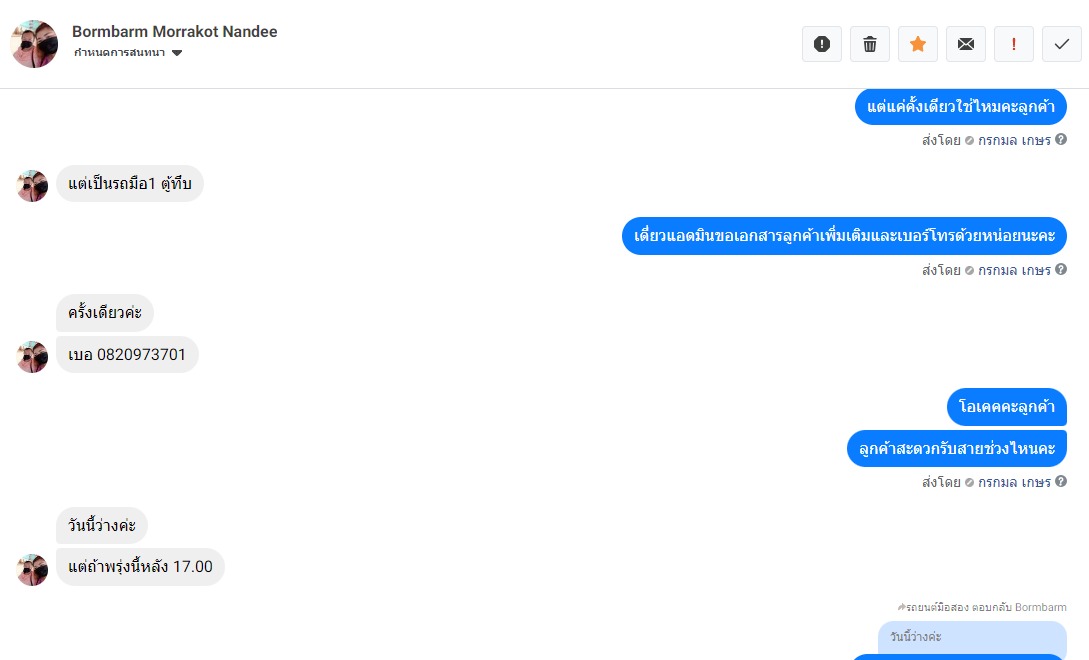The width and height of the screenshot is (1089, 660).
Task: Mark conversation unread with envelope icon
Action: pos(965,44)
